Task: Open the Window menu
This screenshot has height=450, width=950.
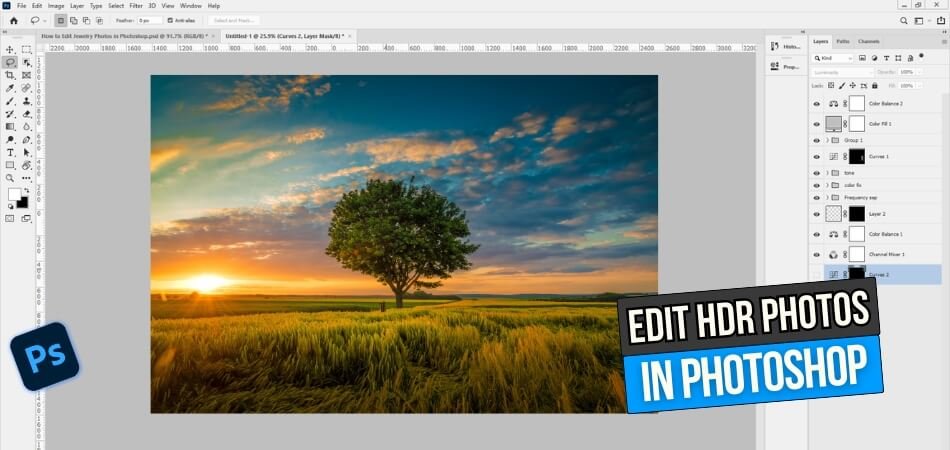Action: [191, 5]
